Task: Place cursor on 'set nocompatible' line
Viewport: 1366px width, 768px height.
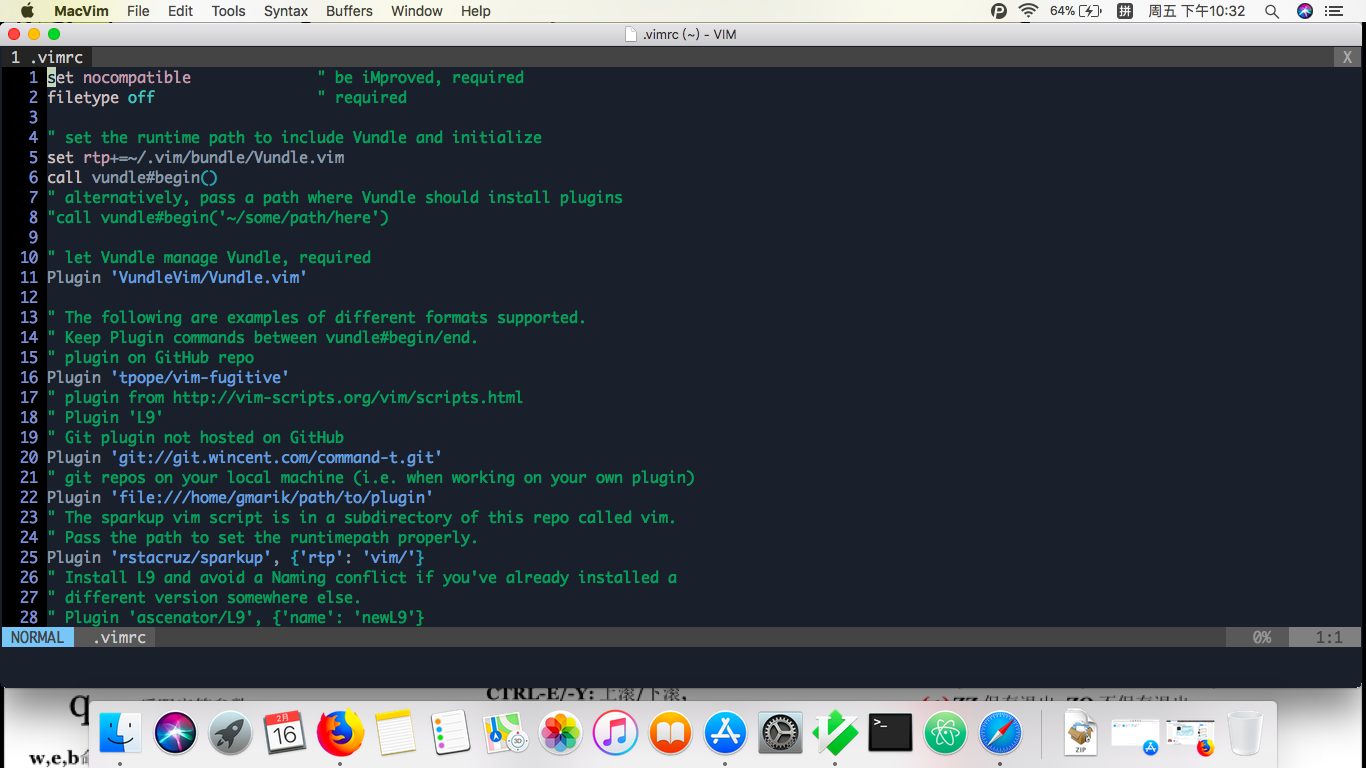Action: (x=119, y=77)
